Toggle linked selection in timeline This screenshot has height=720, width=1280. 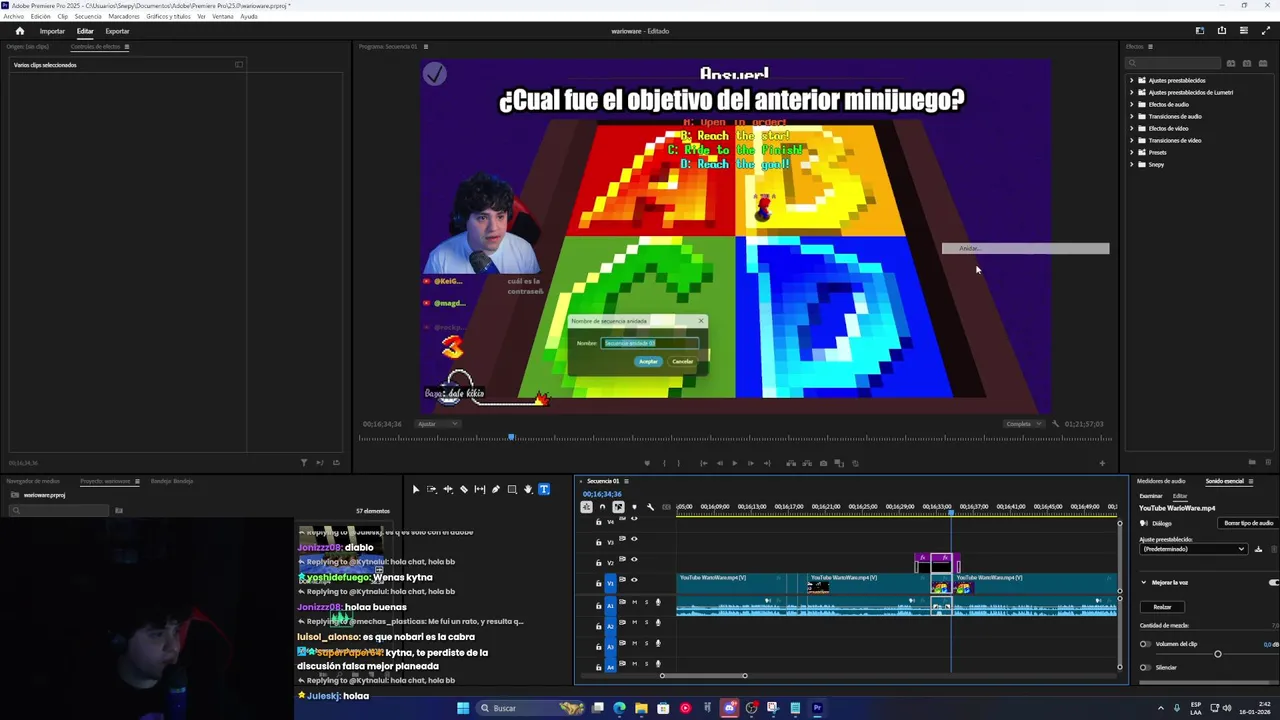[x=618, y=507]
